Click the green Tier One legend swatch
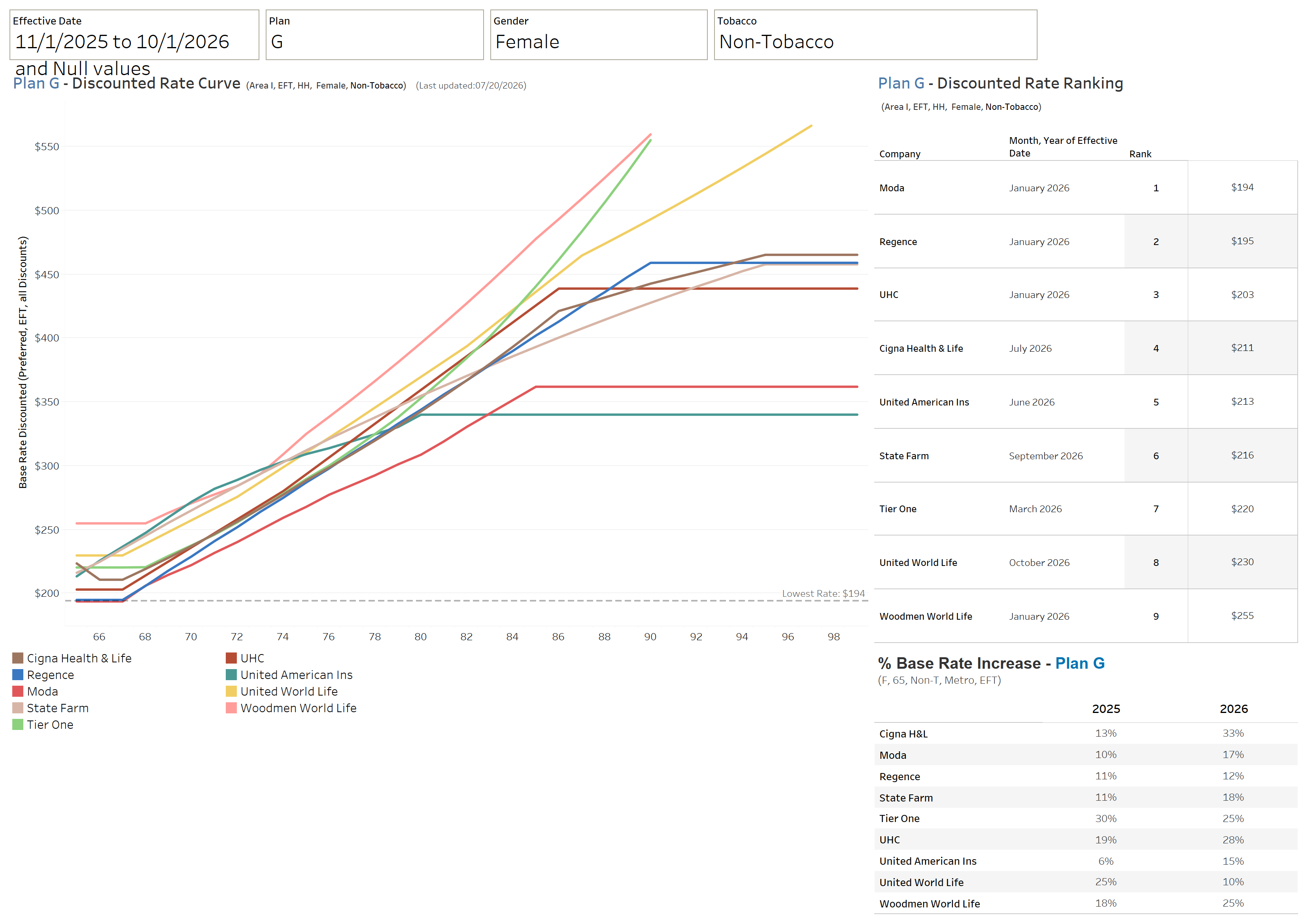The image size is (1308, 924). tap(18, 725)
